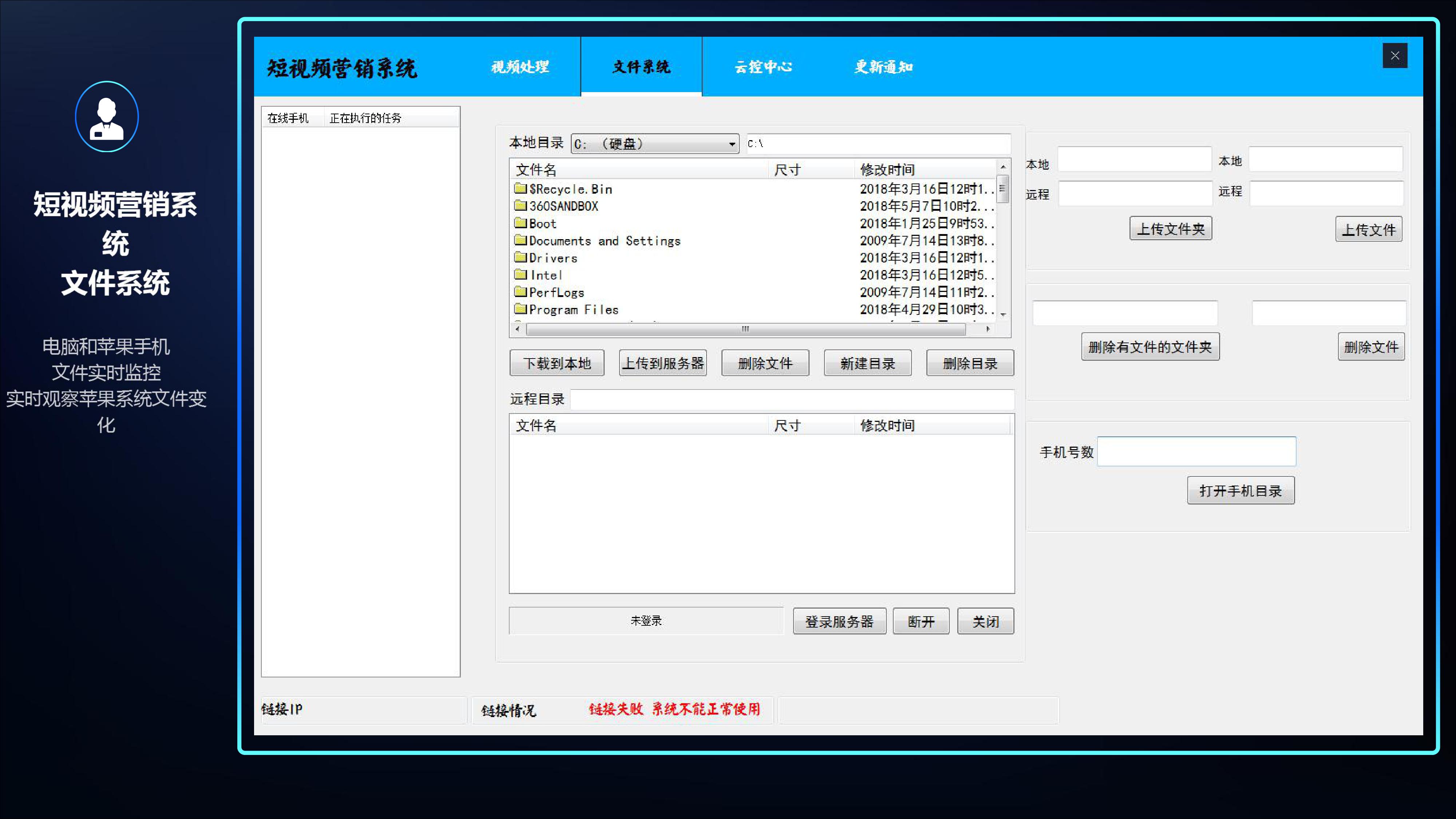The width and height of the screenshot is (1456, 819).
Task: Click the 删除目录 button
Action: point(970,363)
